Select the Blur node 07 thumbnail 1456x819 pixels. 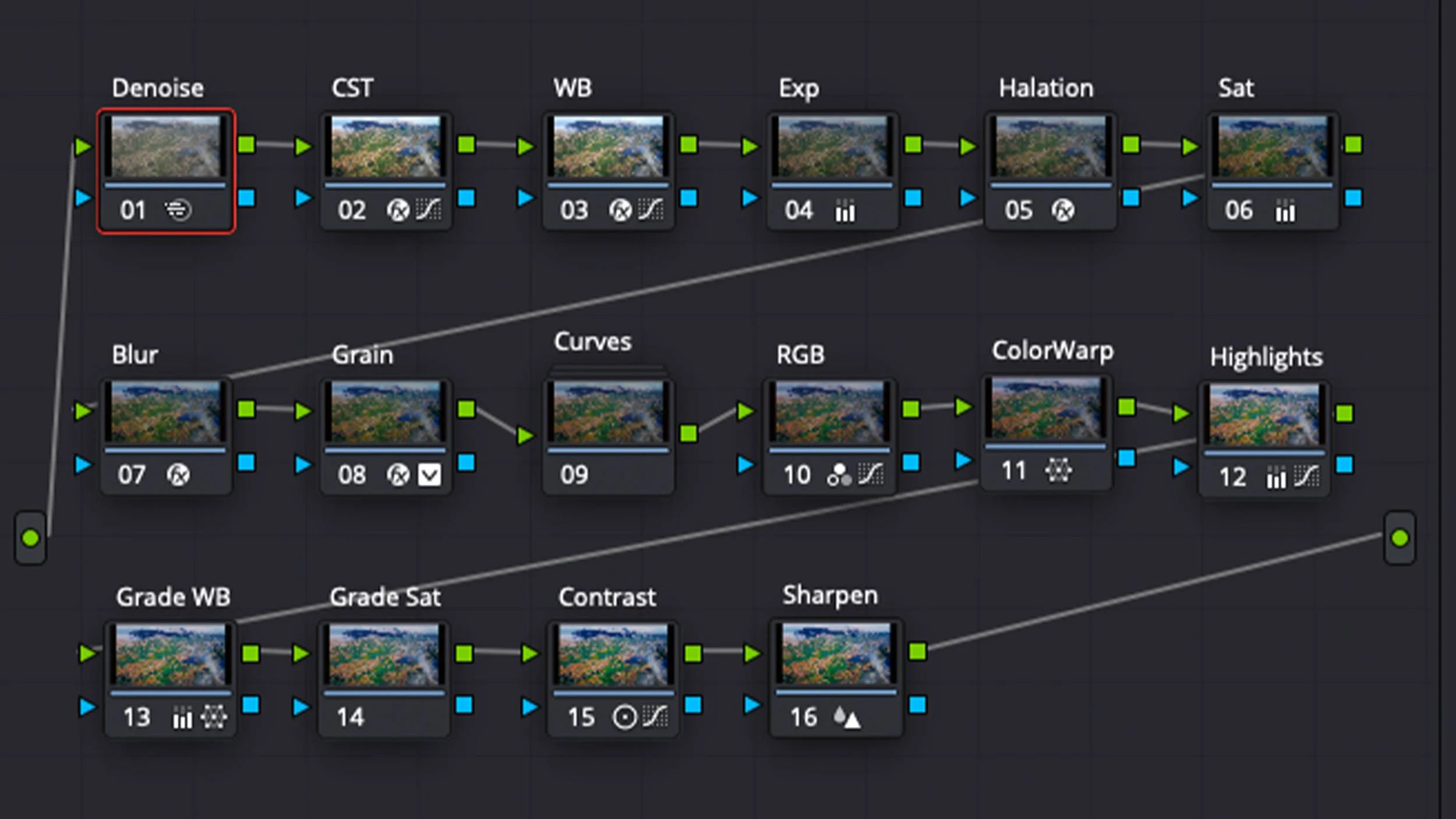[x=166, y=412]
